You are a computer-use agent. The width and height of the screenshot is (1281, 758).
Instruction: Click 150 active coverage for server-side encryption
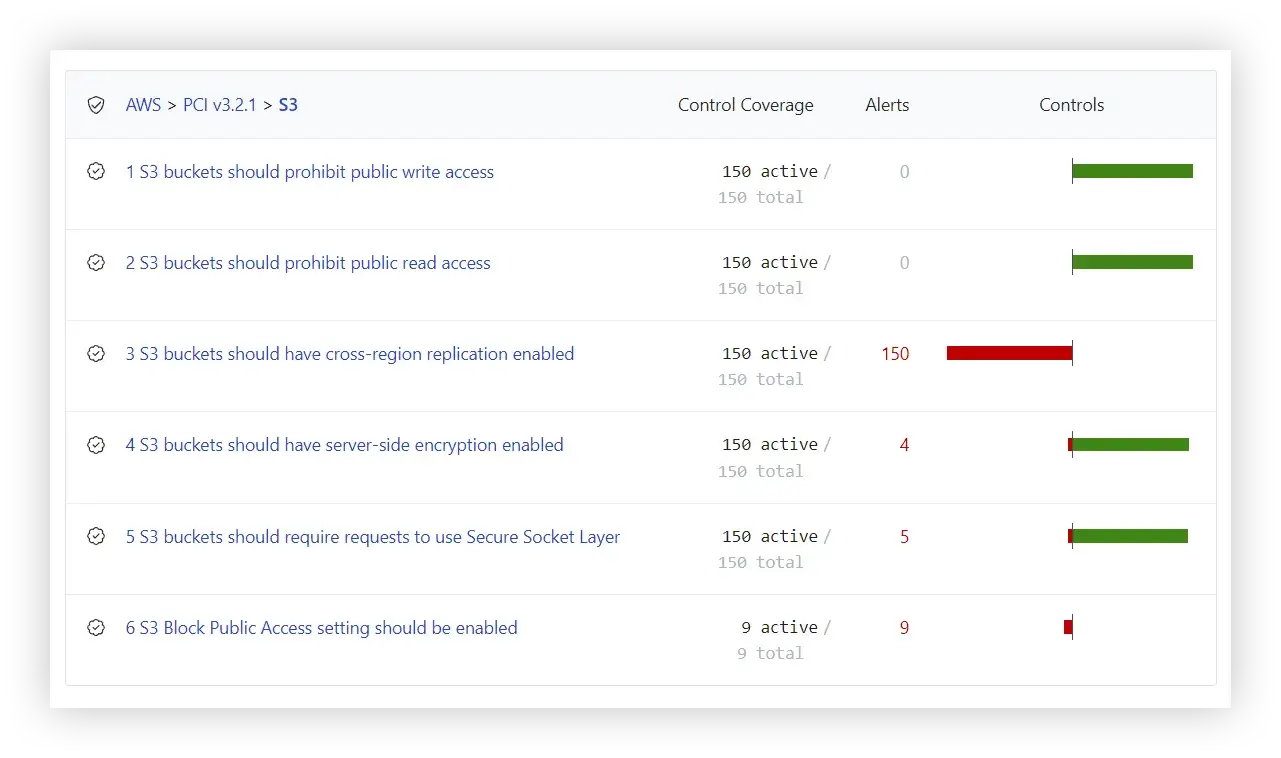(x=770, y=445)
